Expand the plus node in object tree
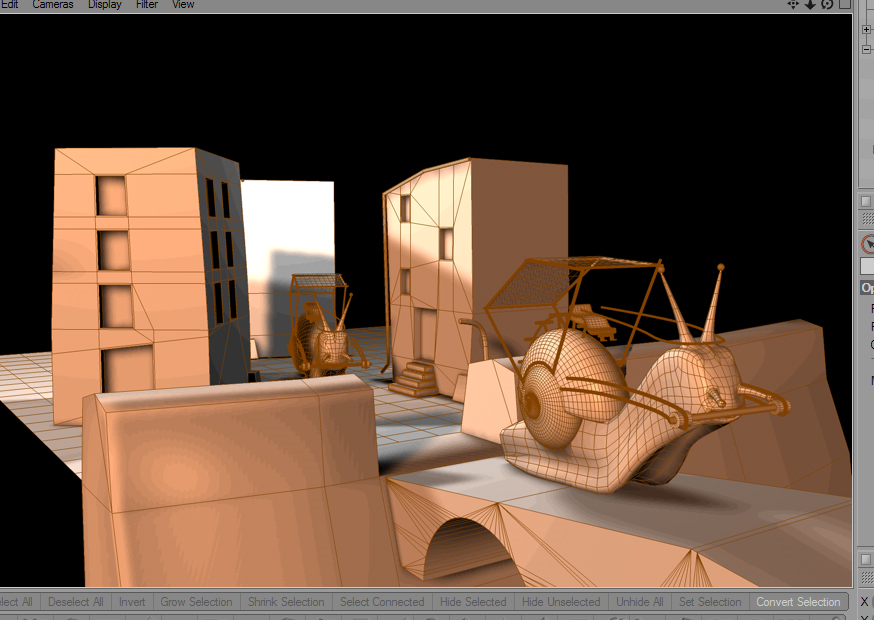874x620 pixels. 866,30
